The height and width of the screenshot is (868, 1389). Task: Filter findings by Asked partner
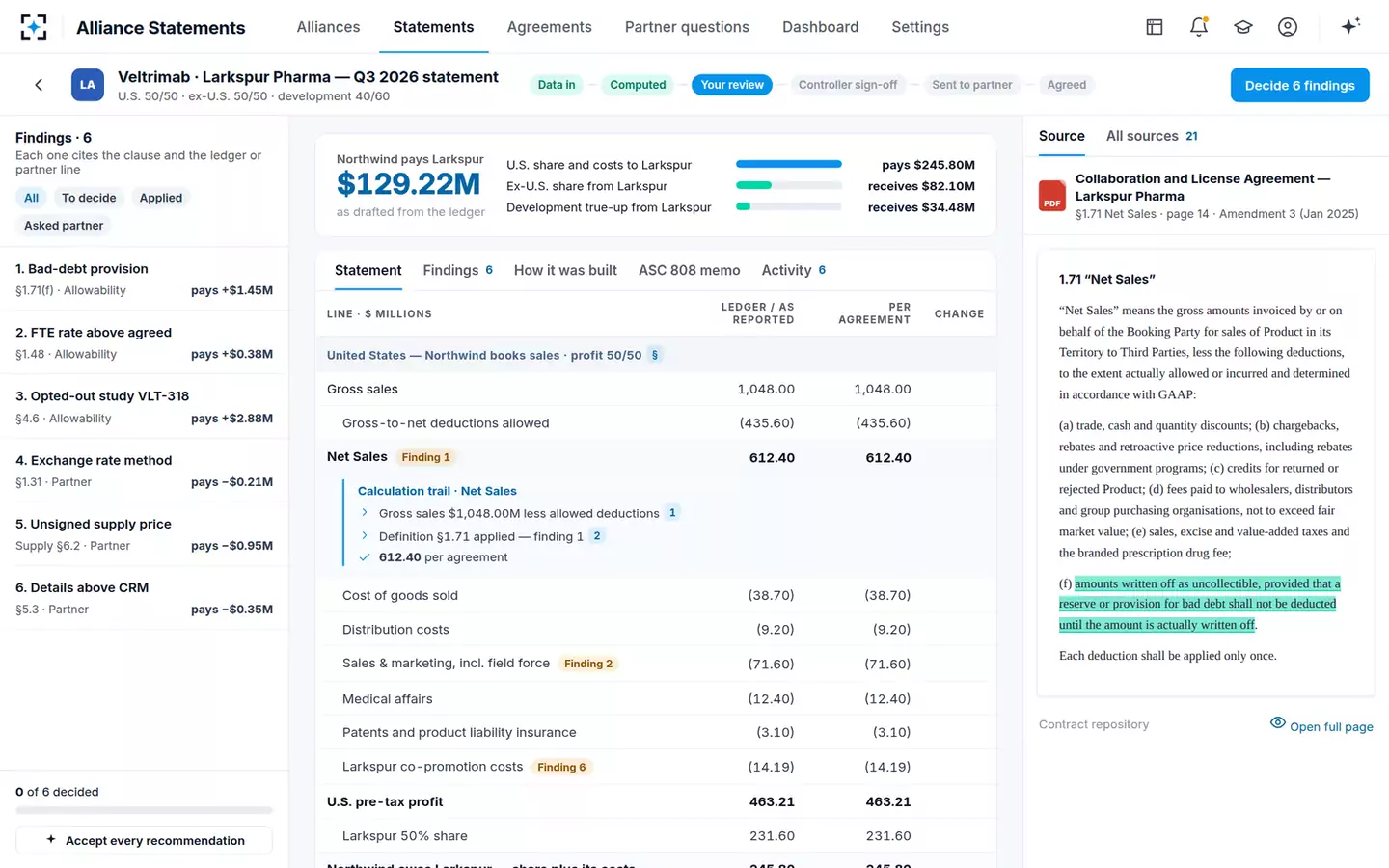64,226
